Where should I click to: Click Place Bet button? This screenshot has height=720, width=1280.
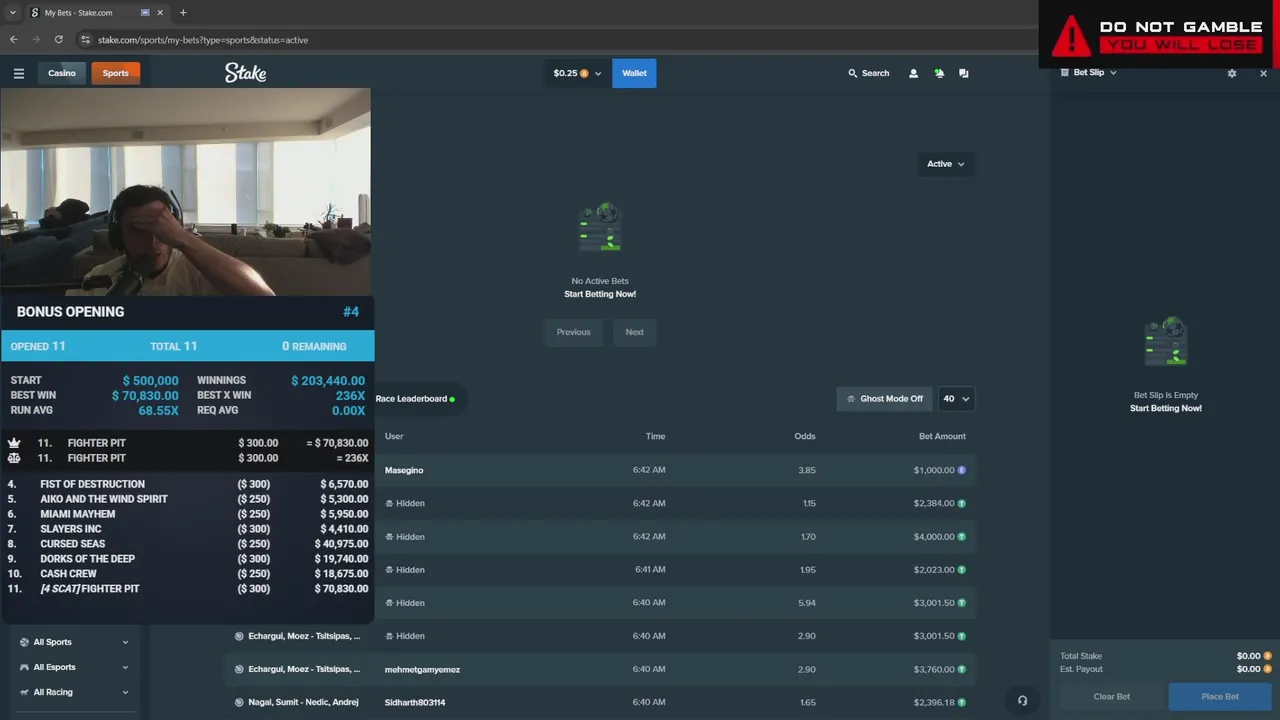pyautogui.click(x=1220, y=697)
